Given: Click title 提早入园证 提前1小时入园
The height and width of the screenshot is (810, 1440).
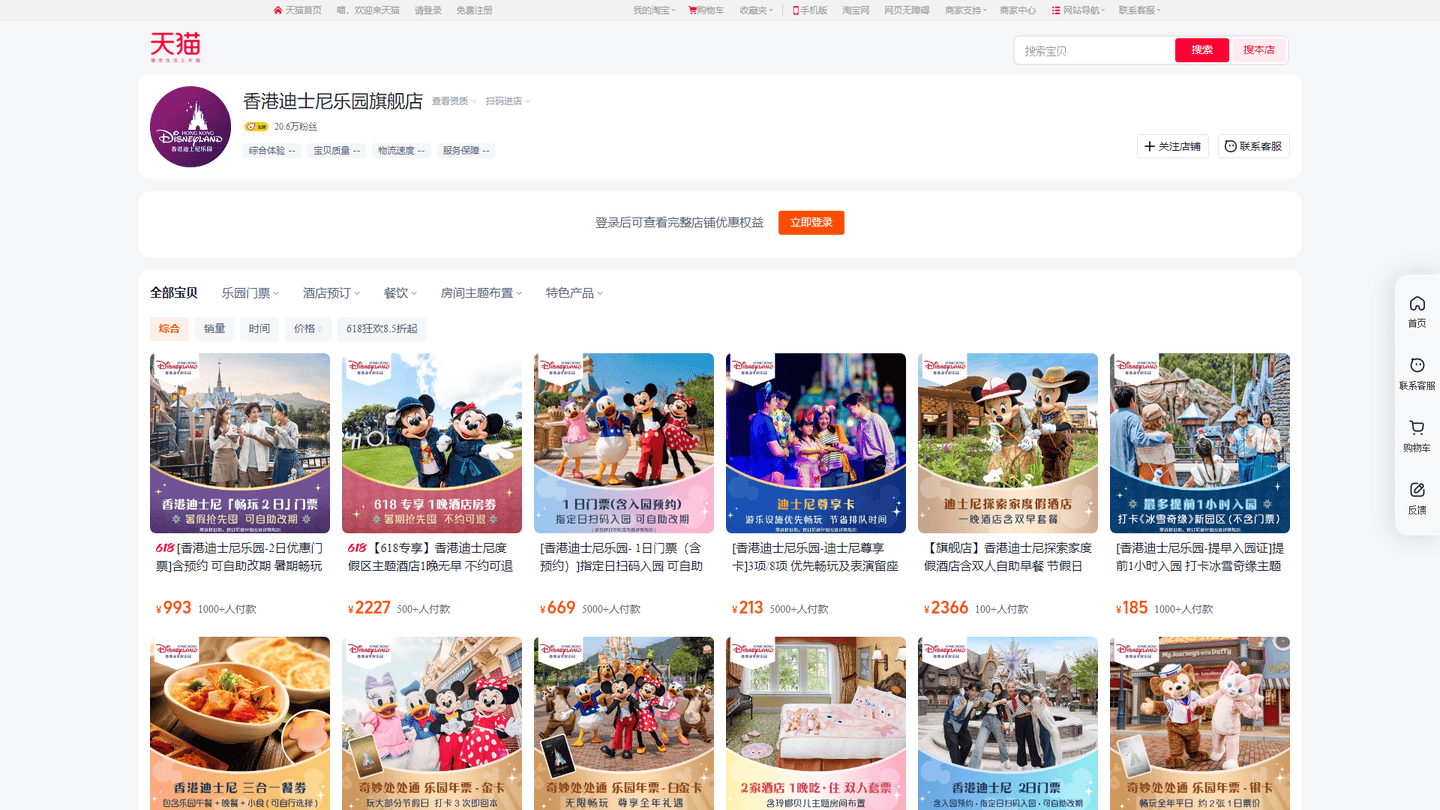Looking at the screenshot, I should pyautogui.click(x=1200, y=557).
